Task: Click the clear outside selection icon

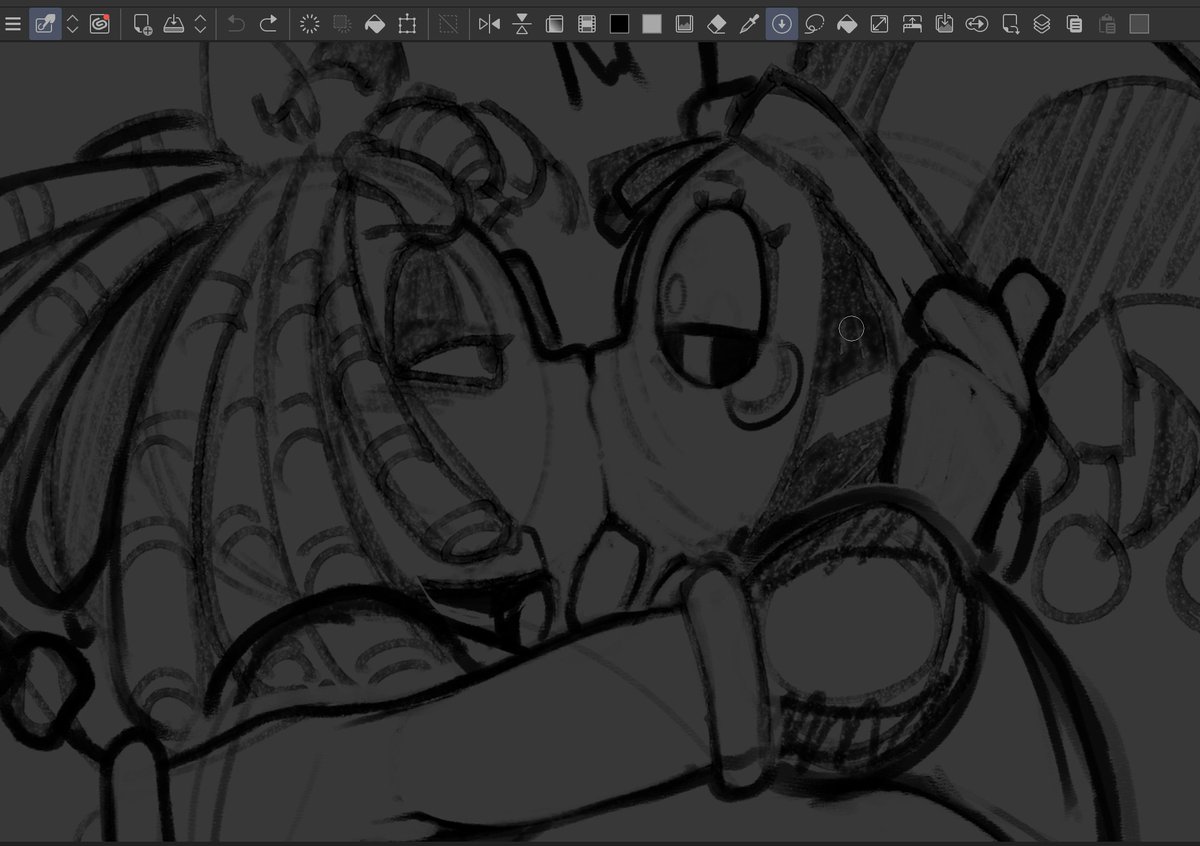Action: (x=342, y=23)
